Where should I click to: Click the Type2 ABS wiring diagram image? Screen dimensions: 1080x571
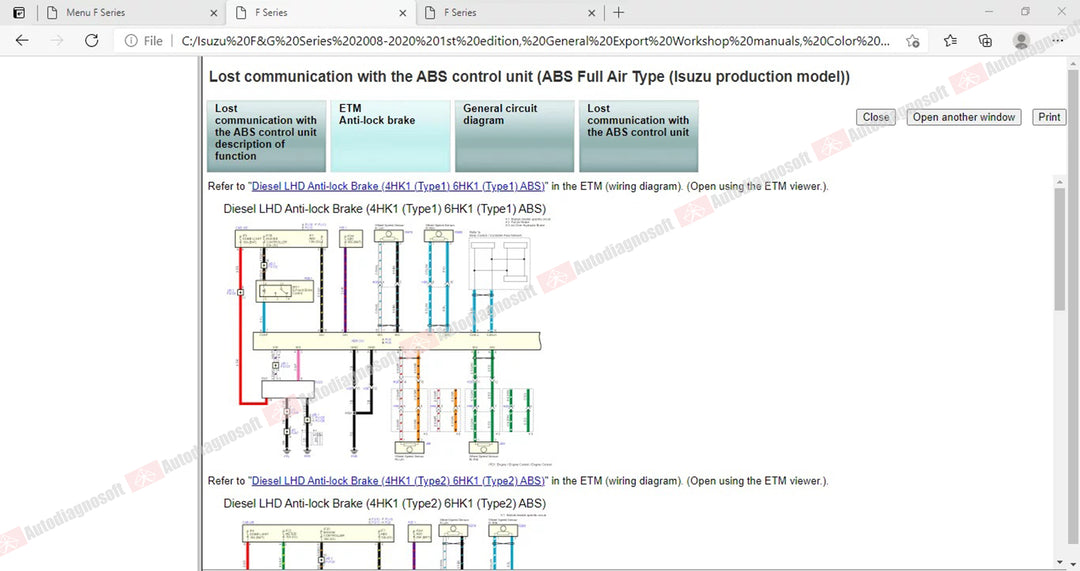pos(389,542)
